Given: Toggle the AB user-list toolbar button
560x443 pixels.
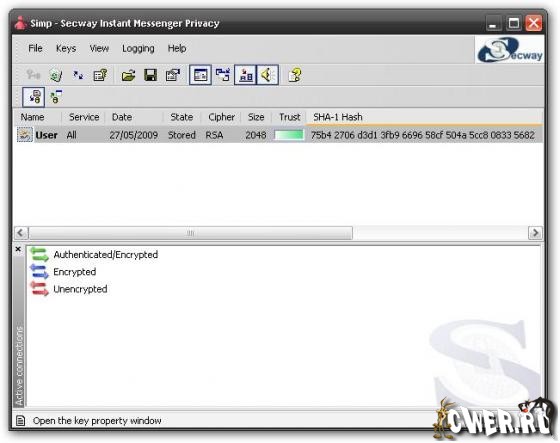Looking at the screenshot, I should point(245,75).
